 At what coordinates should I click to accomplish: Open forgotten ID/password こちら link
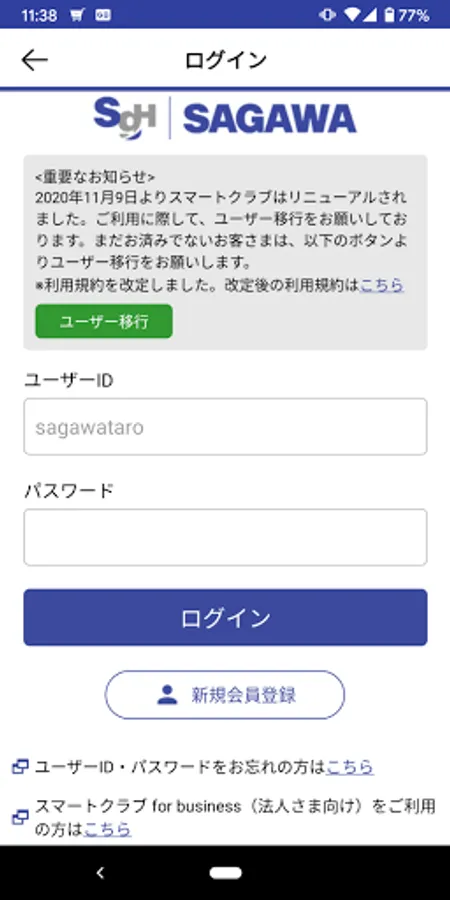pyautogui.click(x=350, y=766)
